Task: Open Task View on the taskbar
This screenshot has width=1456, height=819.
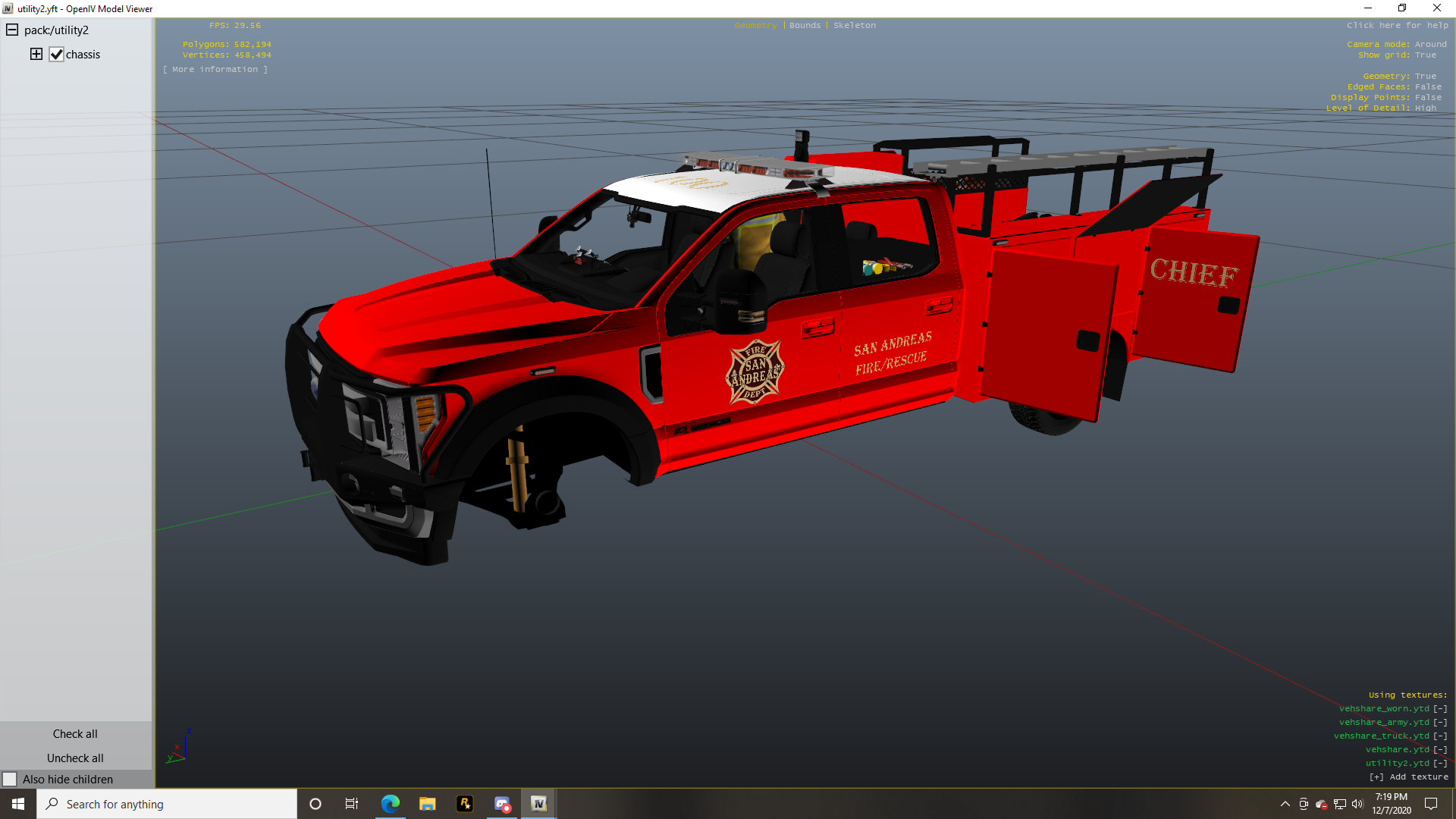Action: point(351,804)
